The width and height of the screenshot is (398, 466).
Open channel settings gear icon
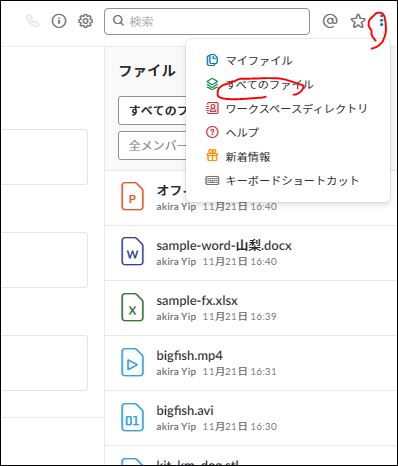point(85,21)
